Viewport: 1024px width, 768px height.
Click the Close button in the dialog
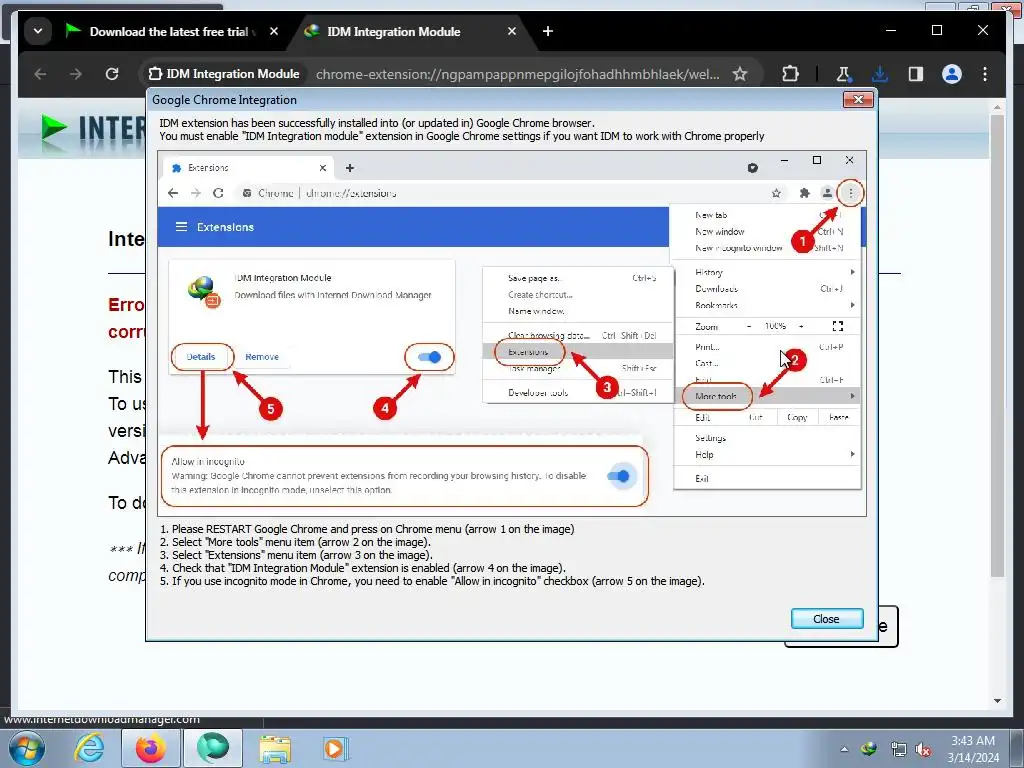click(827, 618)
